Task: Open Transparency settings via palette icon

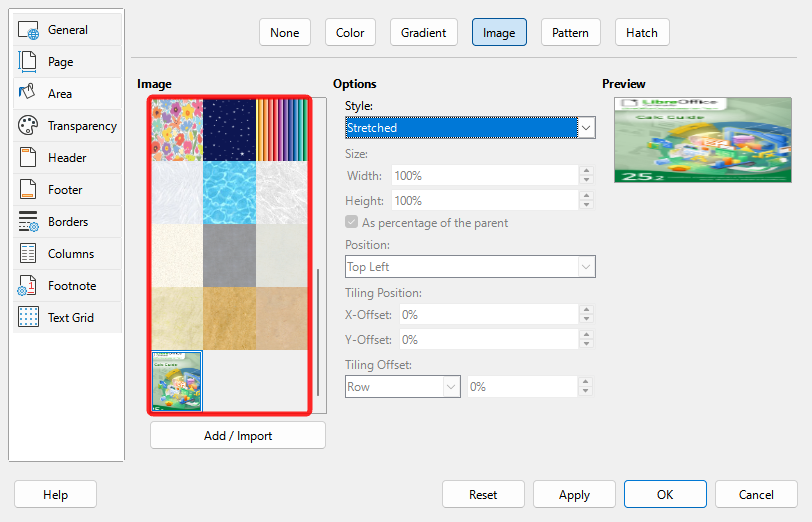Action: (x=28, y=126)
